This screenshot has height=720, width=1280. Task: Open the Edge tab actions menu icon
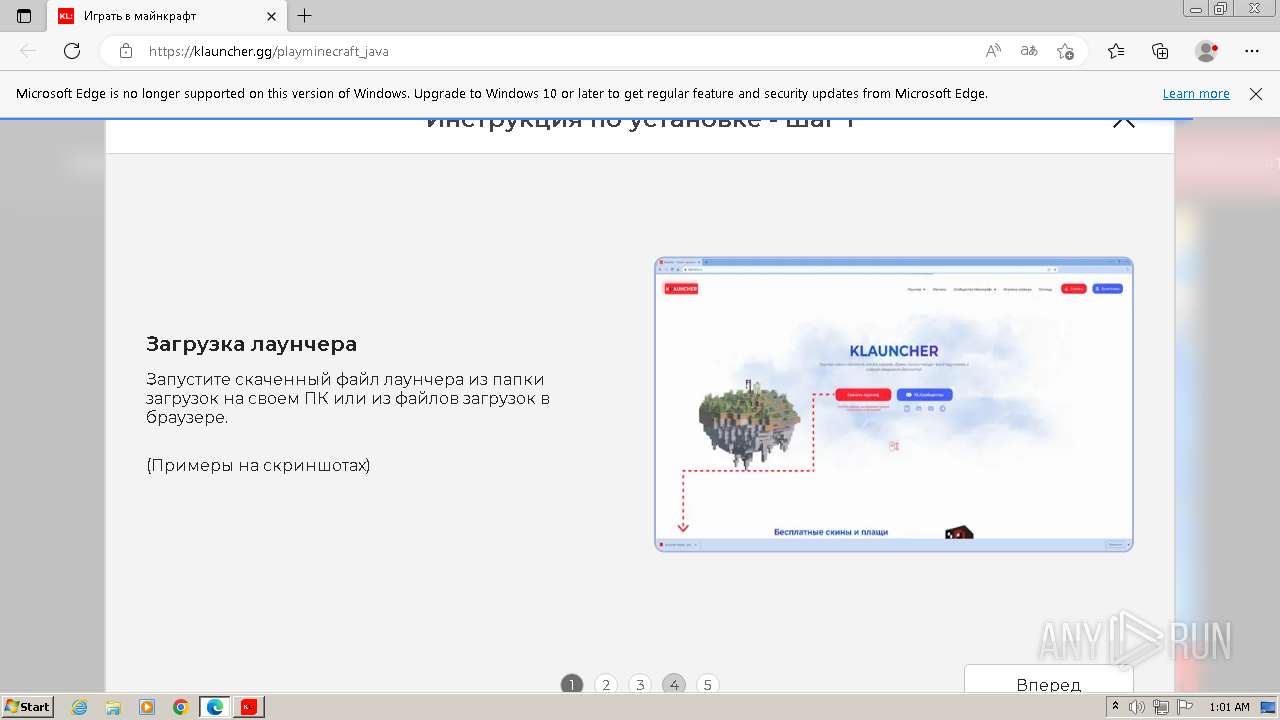[x=24, y=16]
